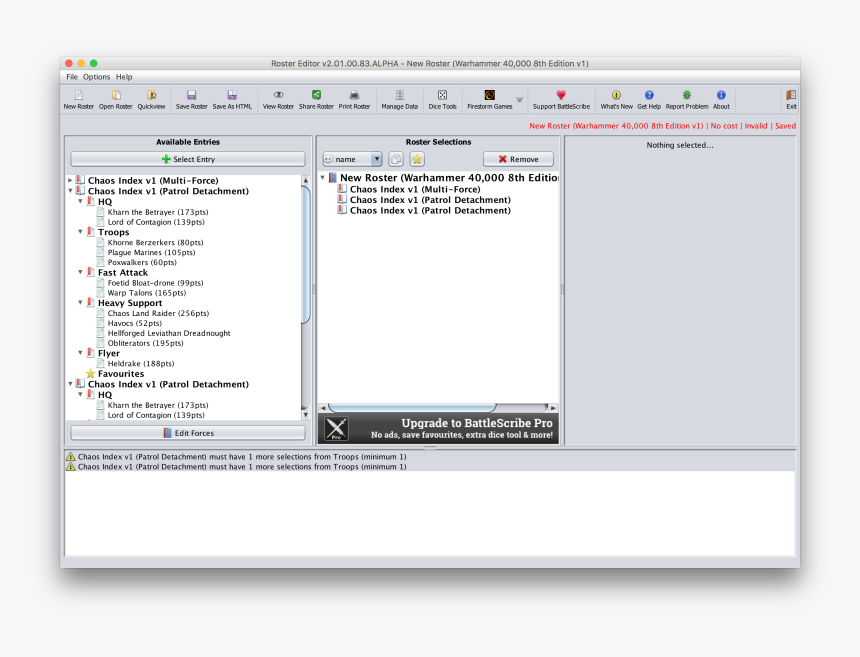
Task: Click the Select Entry button
Action: click(x=188, y=159)
